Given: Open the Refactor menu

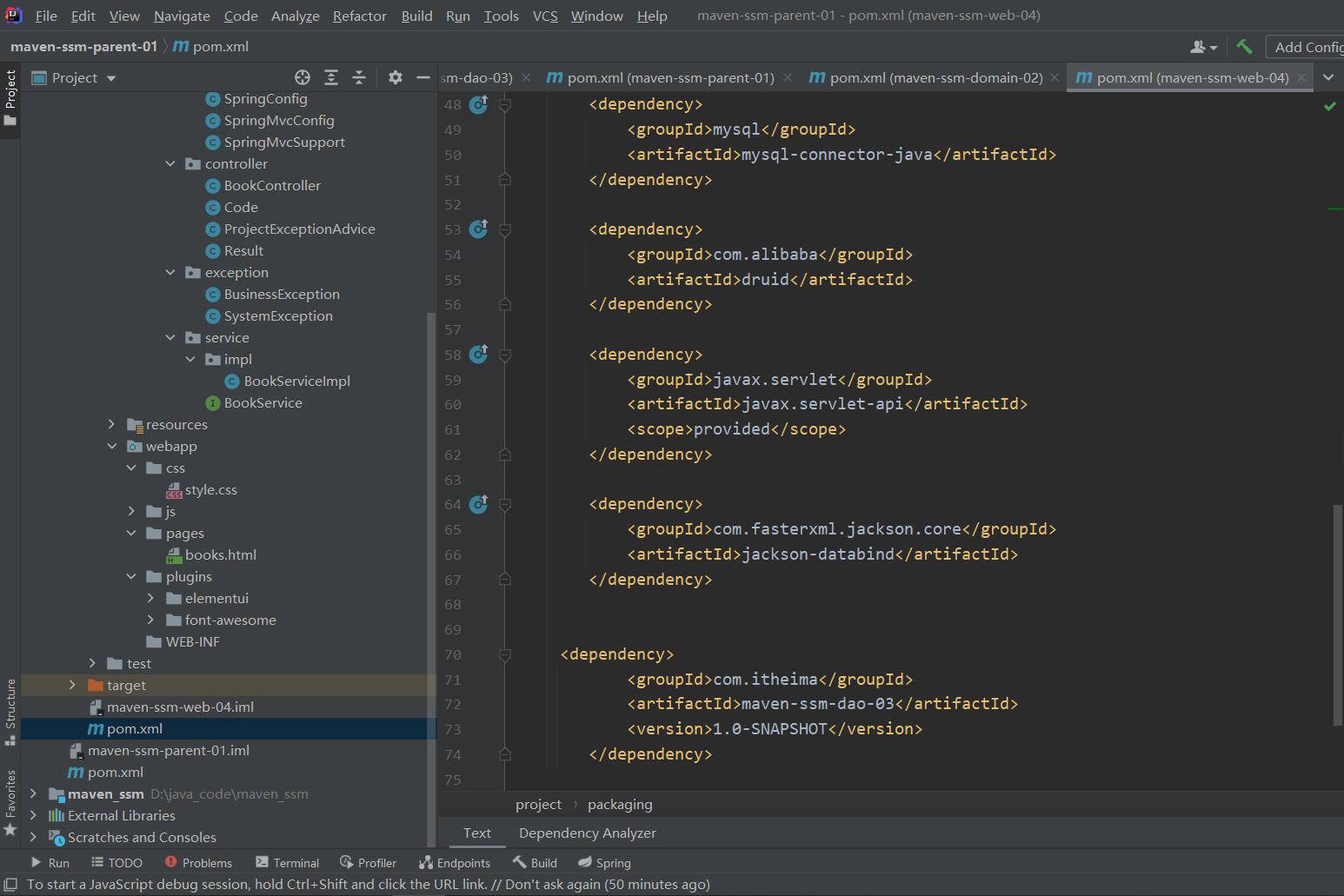Looking at the screenshot, I should tap(359, 16).
